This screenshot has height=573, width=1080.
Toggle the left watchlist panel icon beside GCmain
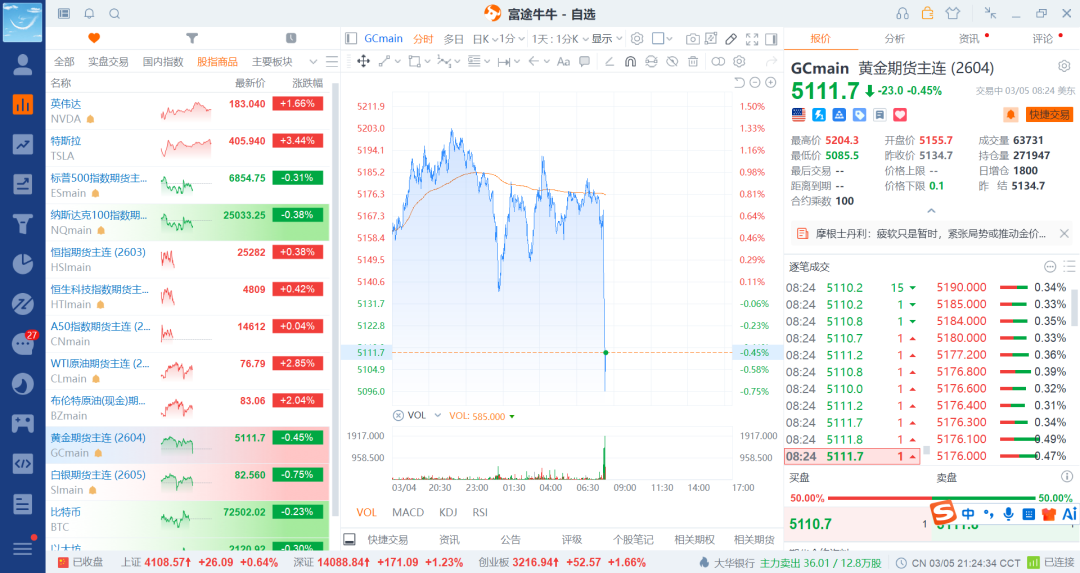tap(351, 39)
